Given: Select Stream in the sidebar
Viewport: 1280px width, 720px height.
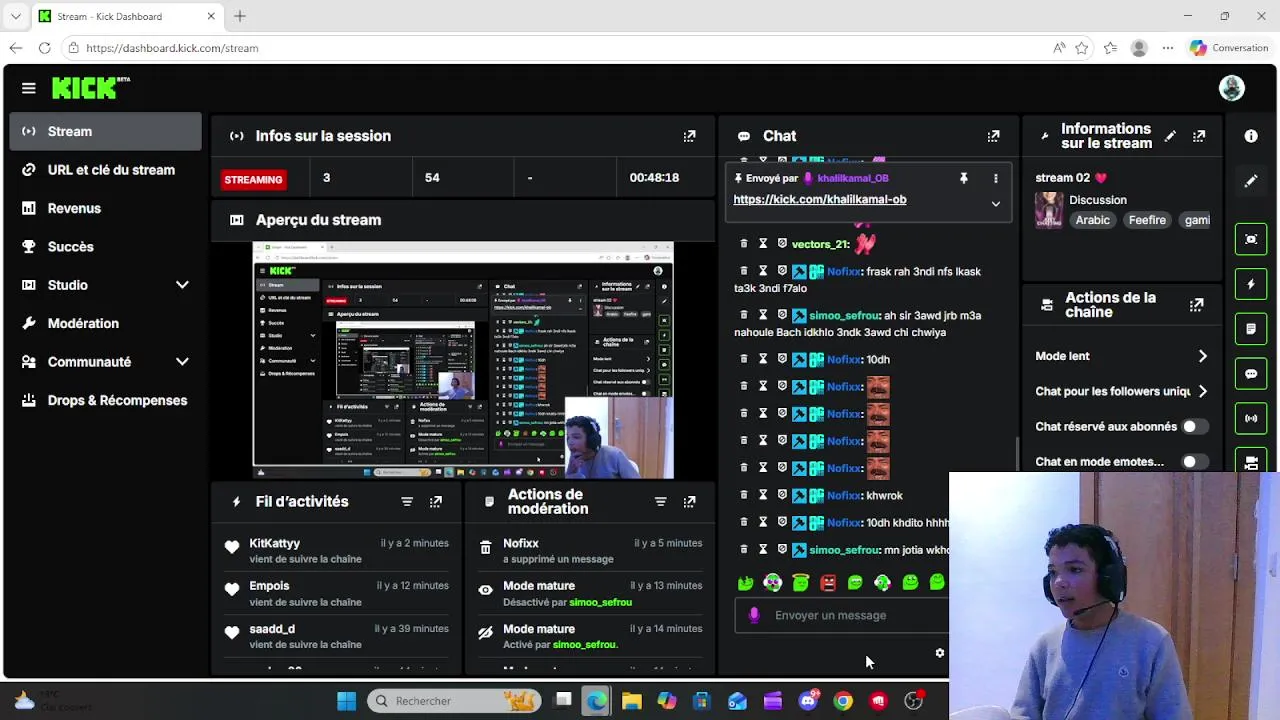Looking at the screenshot, I should (x=105, y=131).
